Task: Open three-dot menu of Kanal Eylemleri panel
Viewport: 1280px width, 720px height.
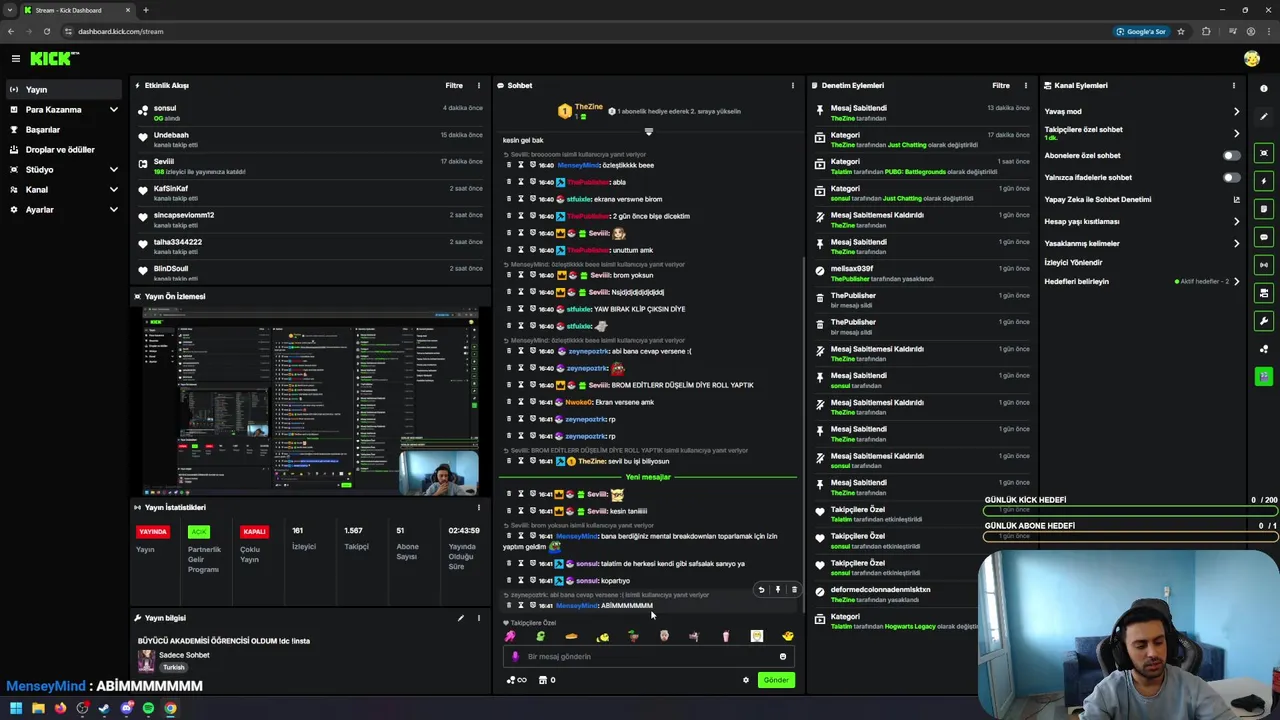Action: [x=1233, y=86]
